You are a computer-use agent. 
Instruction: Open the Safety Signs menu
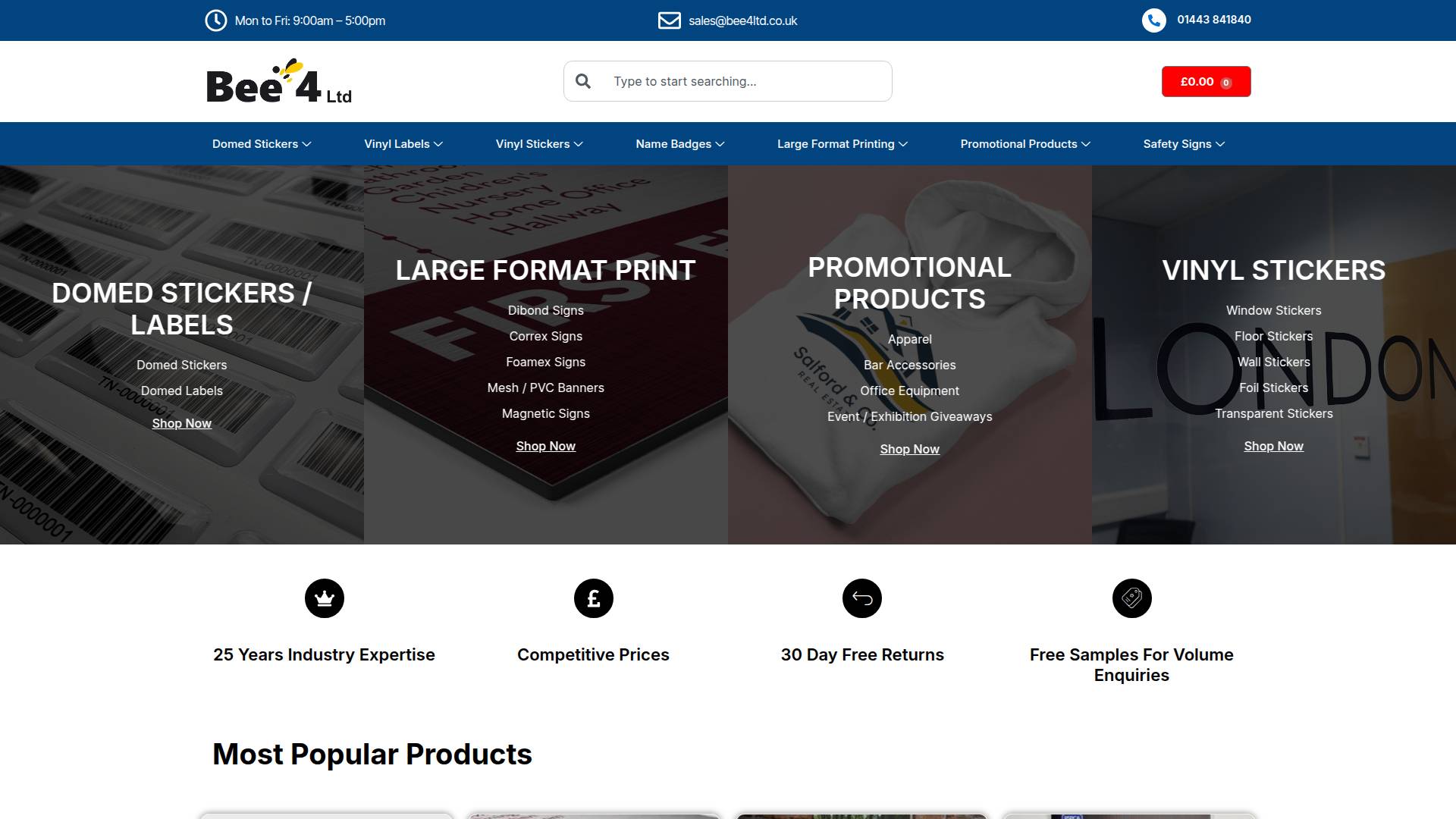point(1183,144)
